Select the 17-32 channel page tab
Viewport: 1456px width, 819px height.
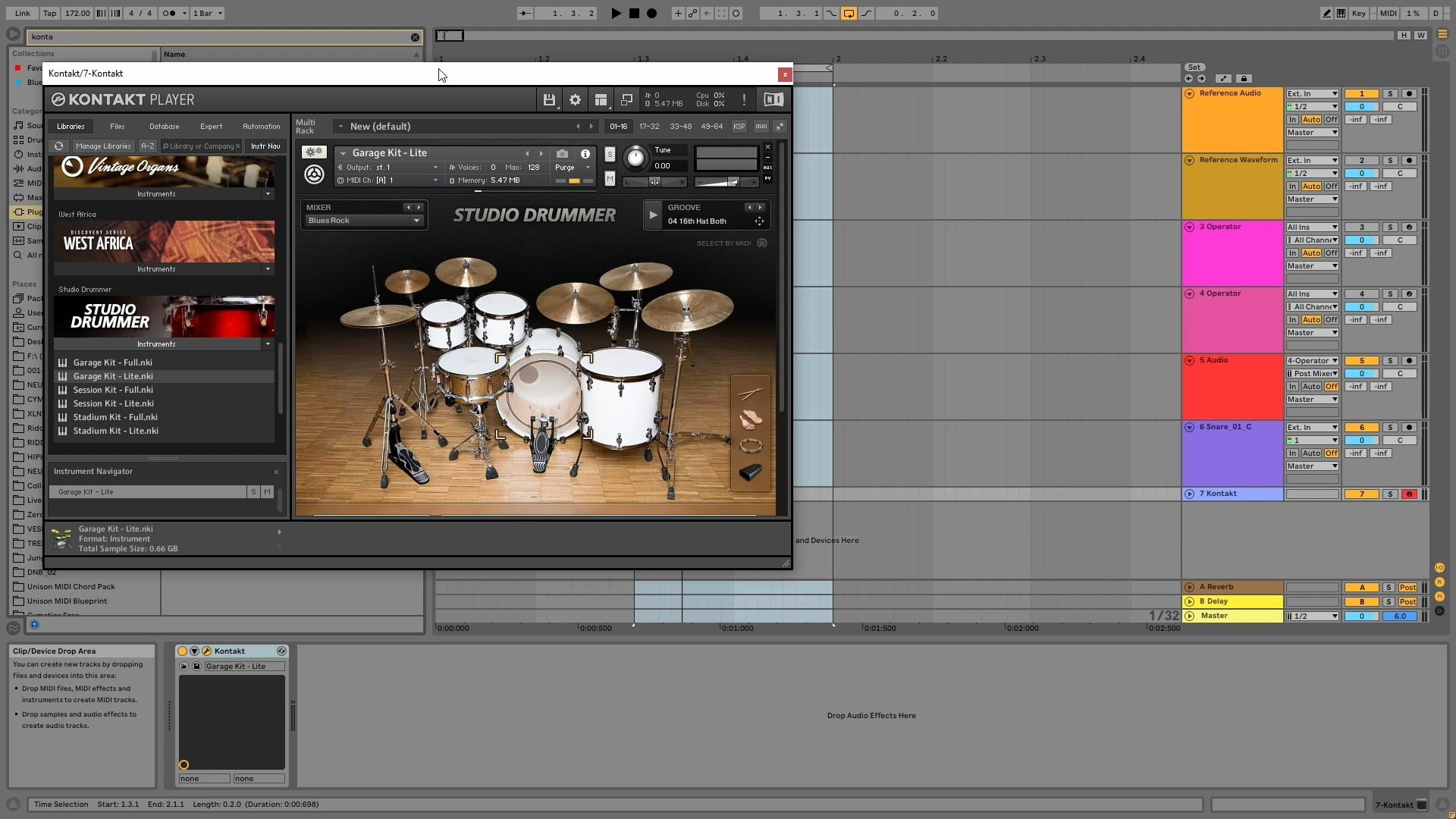[650, 126]
